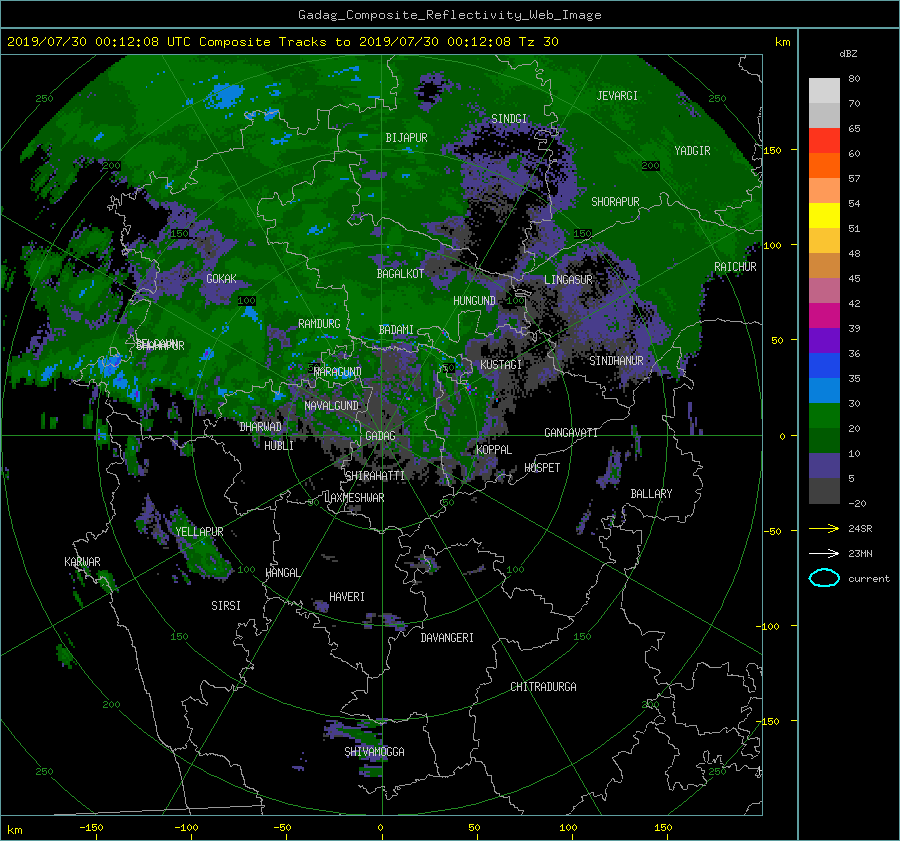Click the SINDGI city label
Screen dimensions: 900x841
(x=509, y=119)
